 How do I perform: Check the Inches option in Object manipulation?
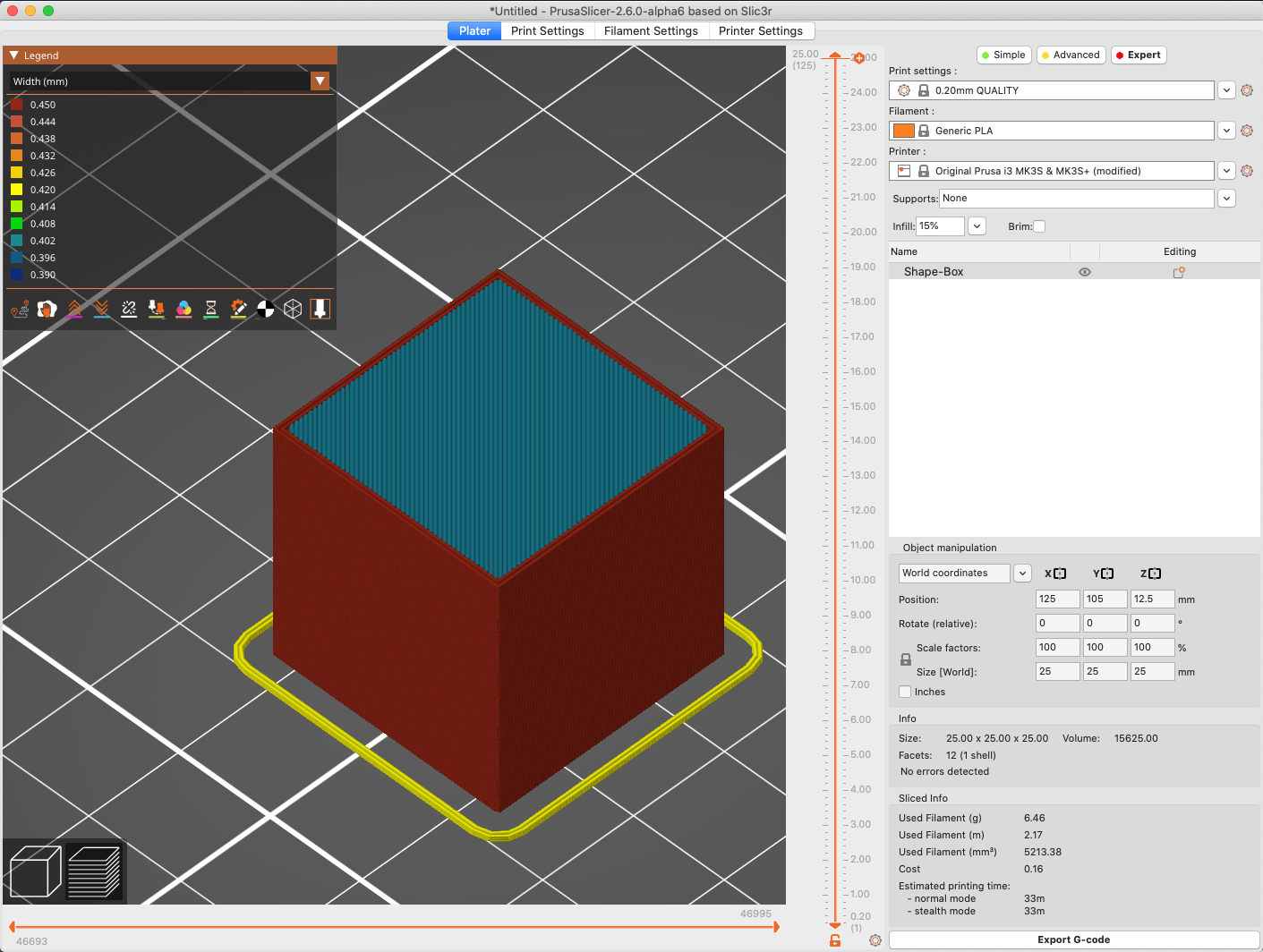point(905,691)
